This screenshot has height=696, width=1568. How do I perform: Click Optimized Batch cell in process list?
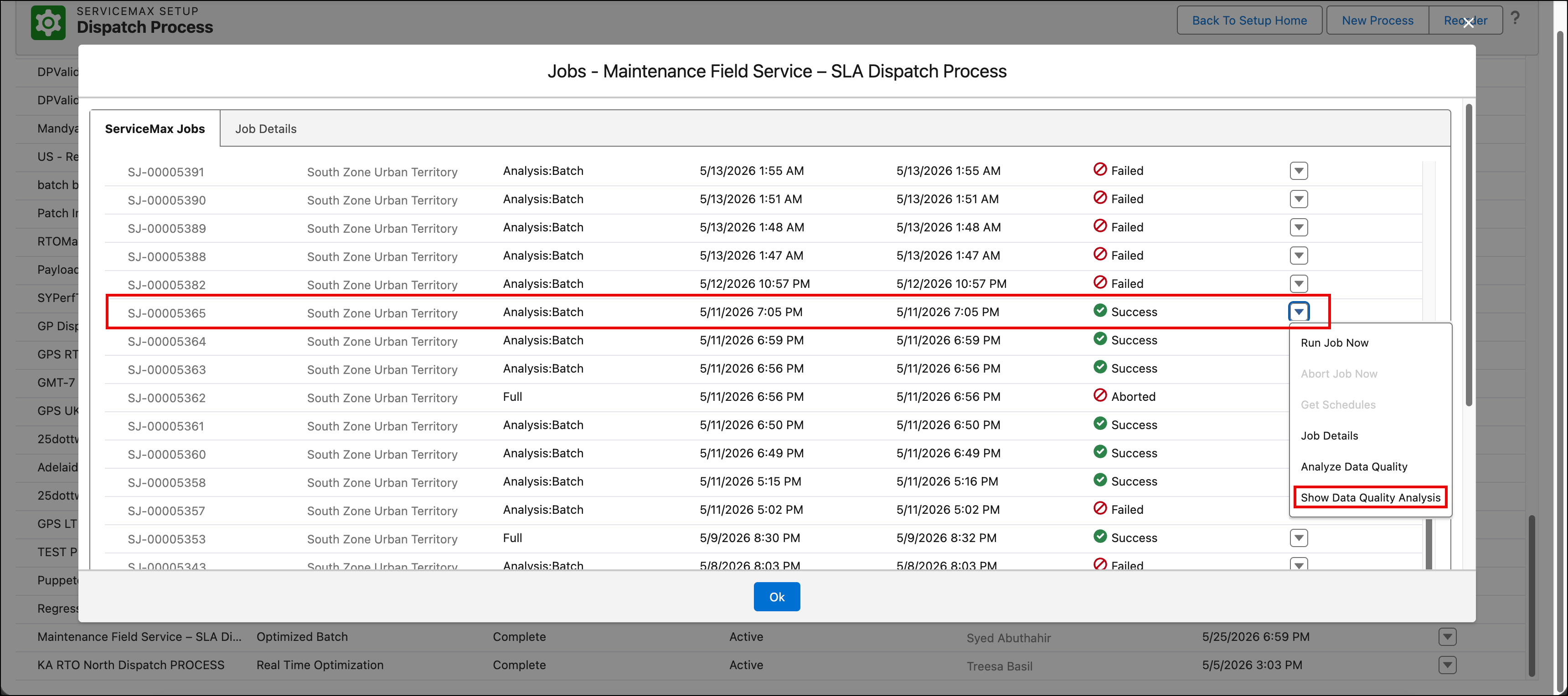point(302,637)
